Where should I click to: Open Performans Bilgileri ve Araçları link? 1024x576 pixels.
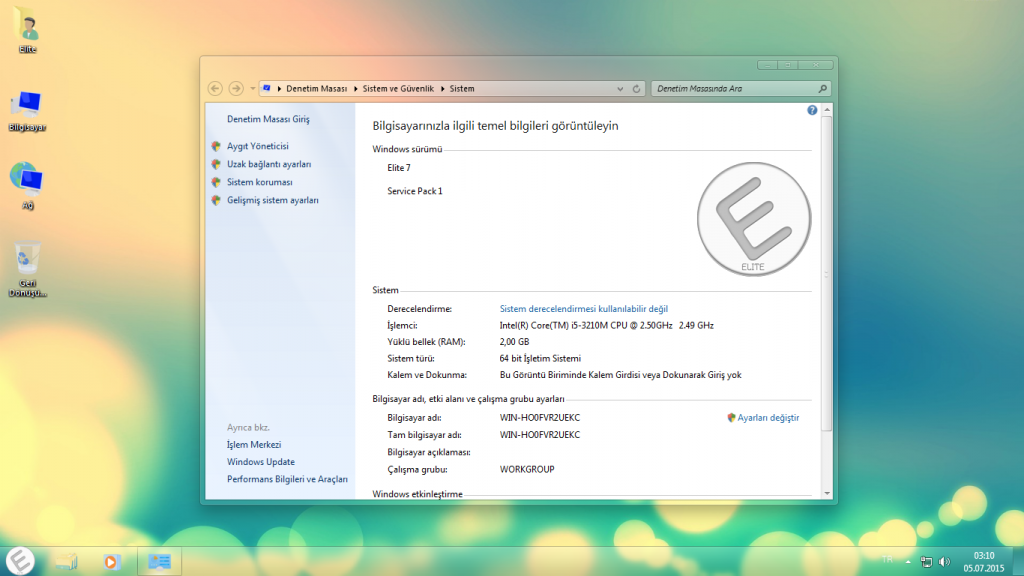287,479
